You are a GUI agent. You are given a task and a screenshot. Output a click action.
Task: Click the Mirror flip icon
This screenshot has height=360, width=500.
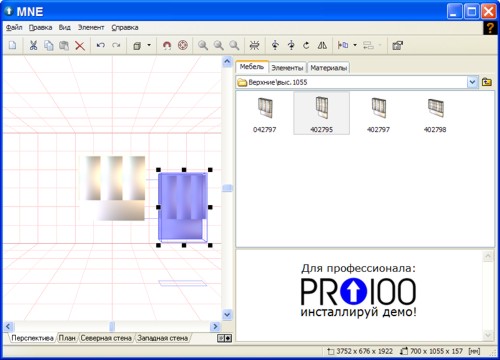click(x=322, y=45)
